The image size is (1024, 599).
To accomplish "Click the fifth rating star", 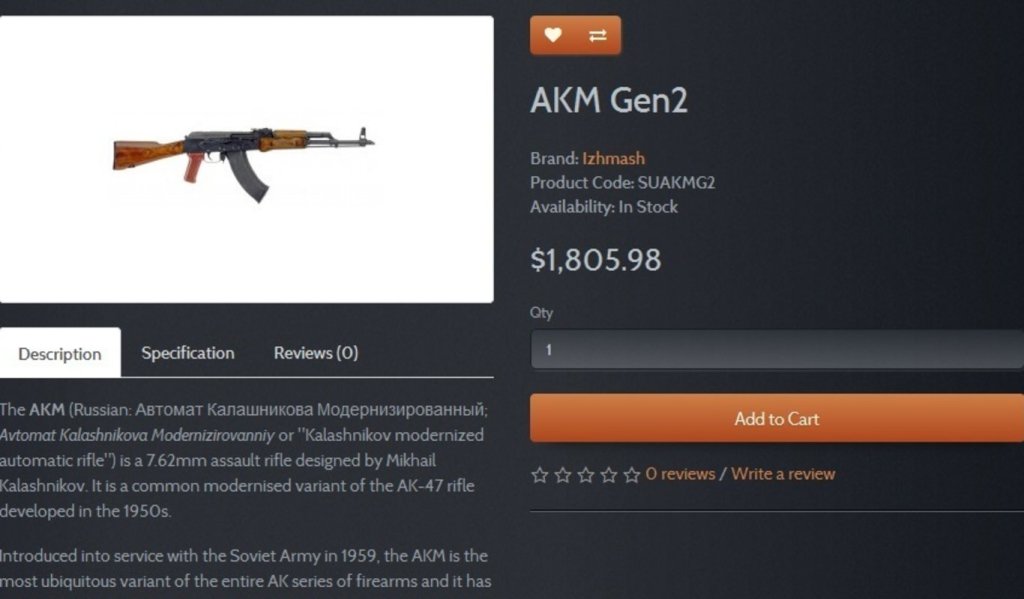I will click(x=631, y=475).
